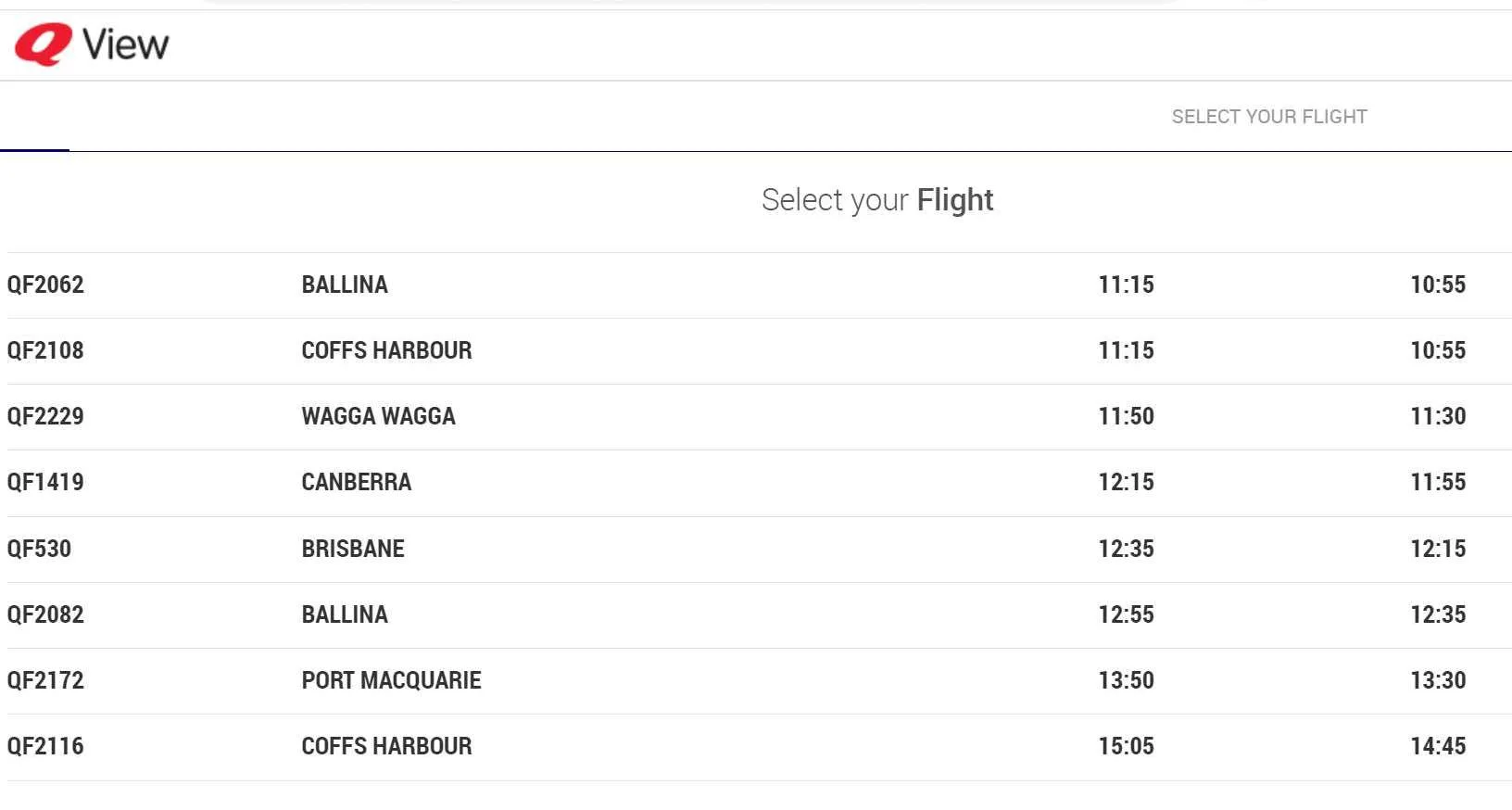Click the 11:30 time entry
This screenshot has height=810, width=1512.
coord(1438,416)
